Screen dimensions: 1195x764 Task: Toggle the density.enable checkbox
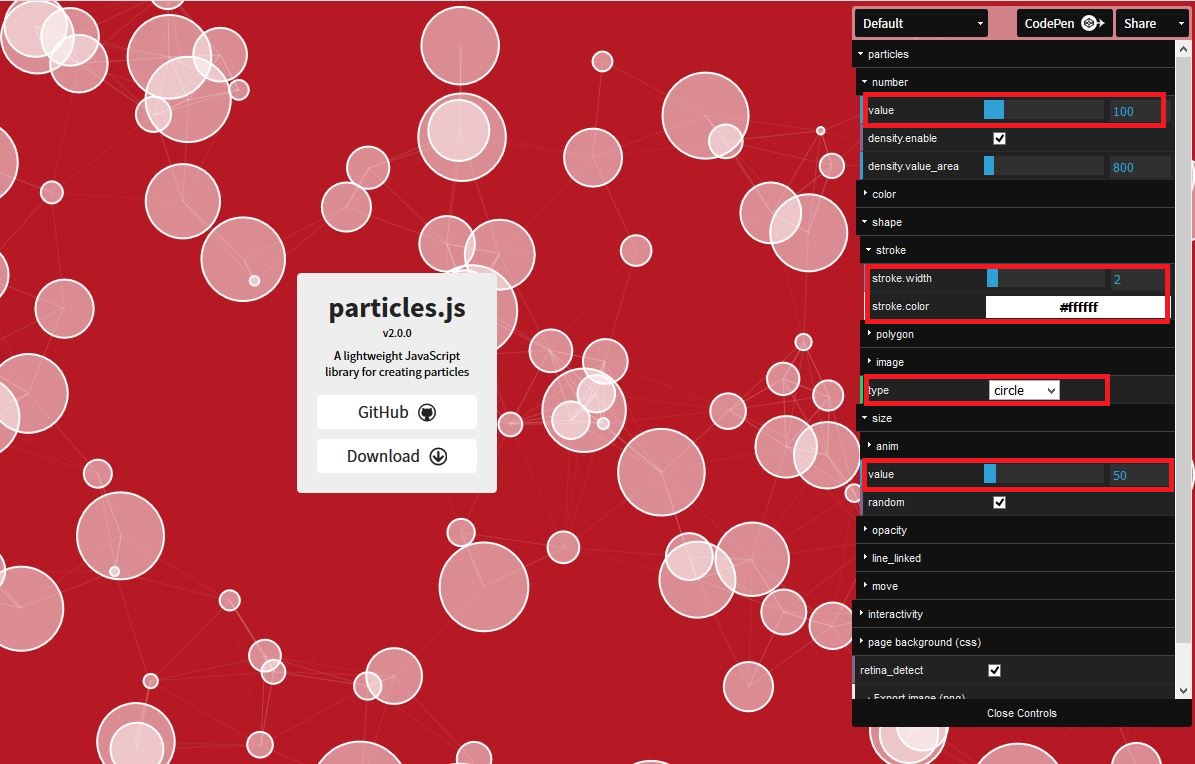999,138
